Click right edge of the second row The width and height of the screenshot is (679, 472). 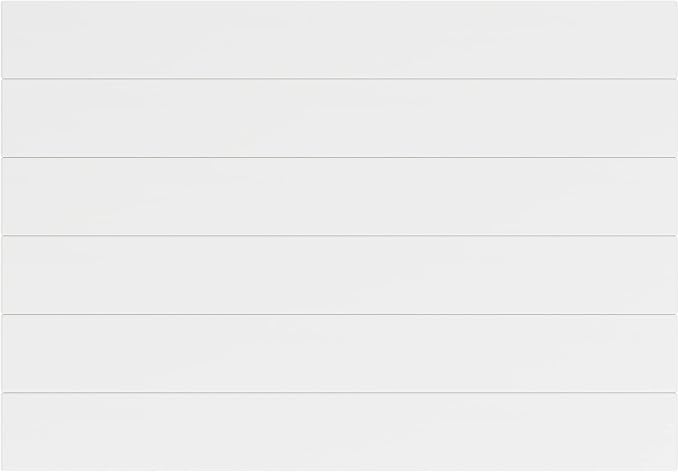coord(677,118)
